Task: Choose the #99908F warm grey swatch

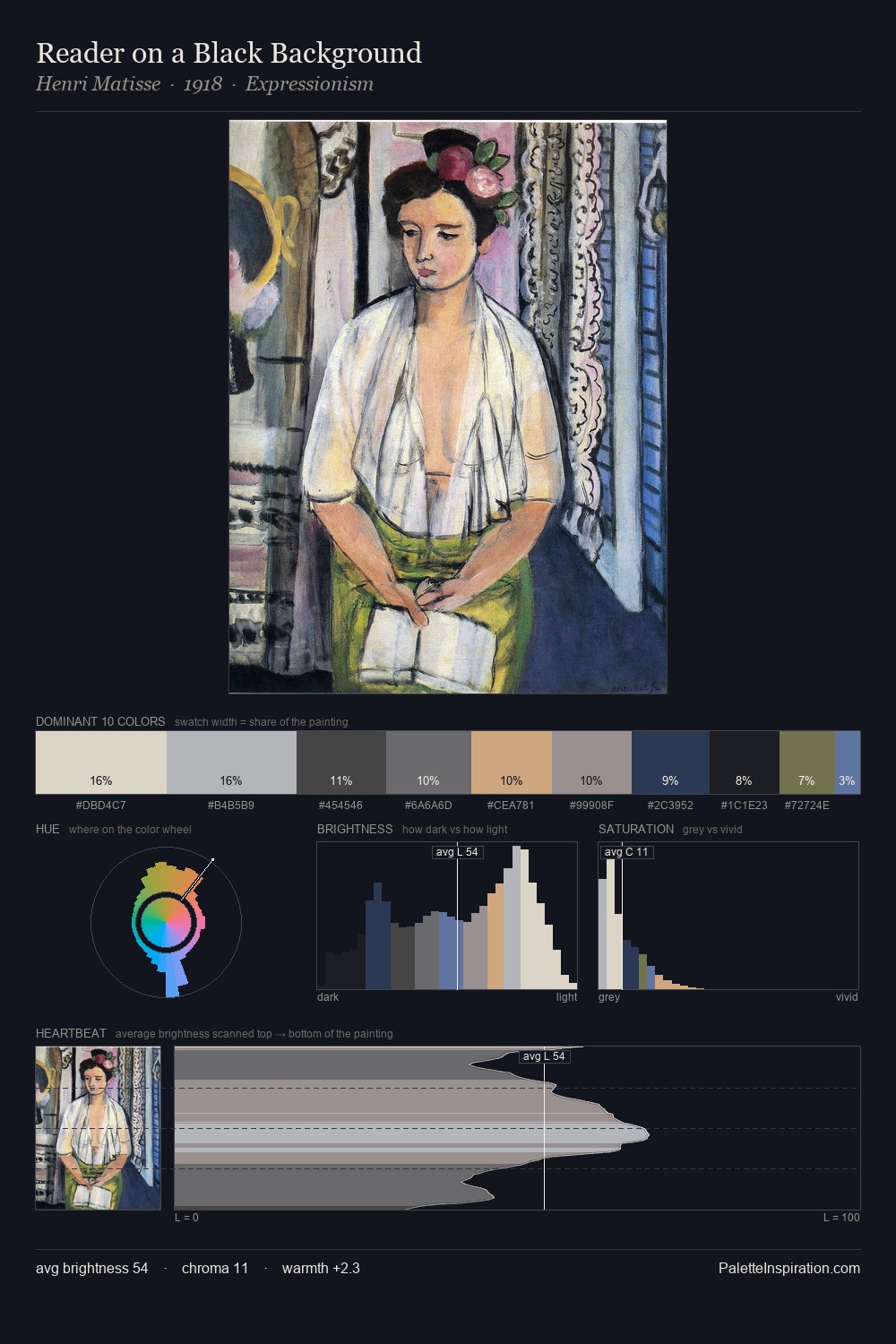Action: coord(591,762)
